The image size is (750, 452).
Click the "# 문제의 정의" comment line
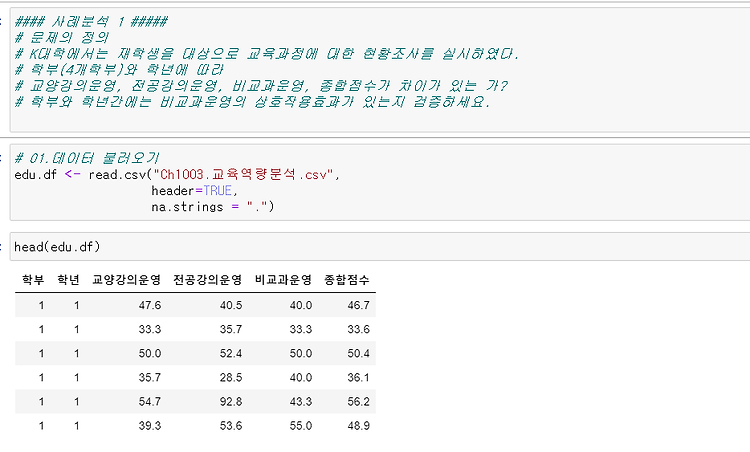(62, 37)
